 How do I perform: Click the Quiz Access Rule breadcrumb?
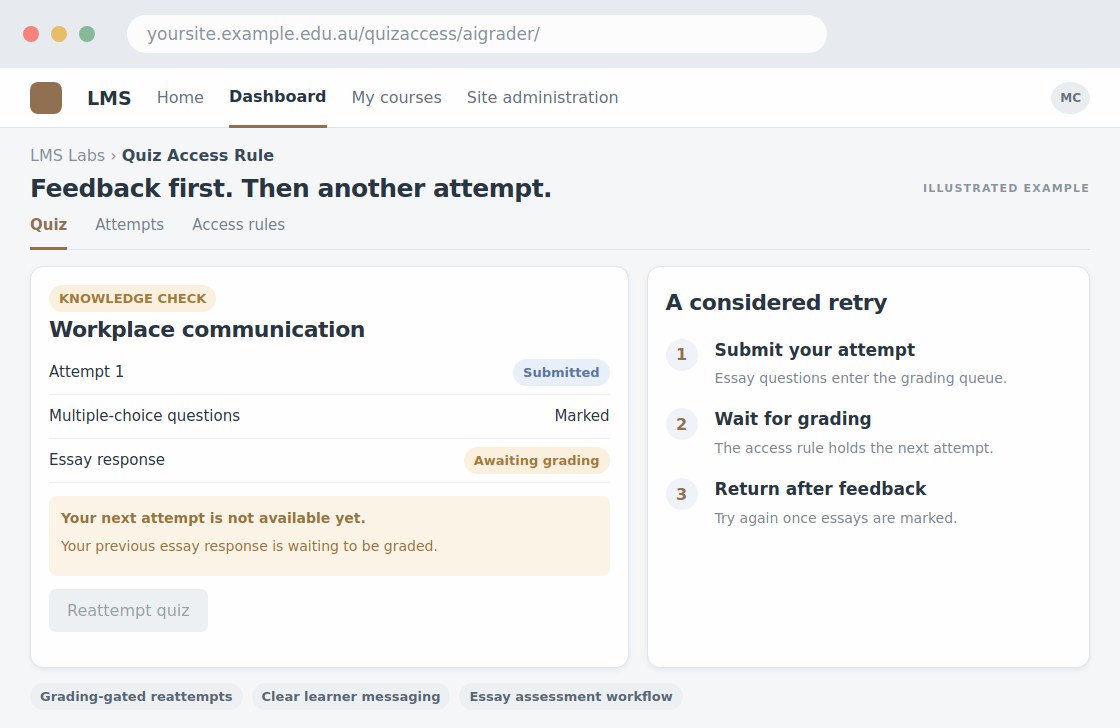click(198, 155)
